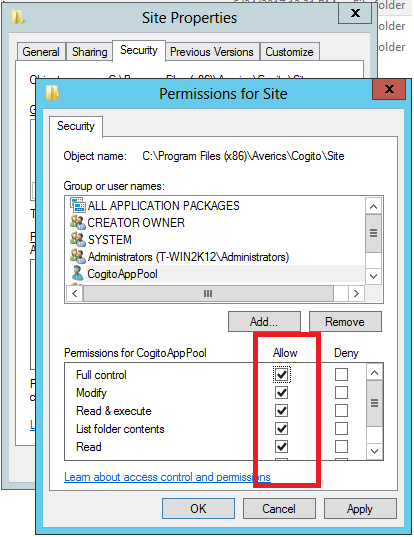Click up arrow of user list scrollbar
Image resolution: width=414 pixels, height=537 pixels.
(x=373, y=207)
